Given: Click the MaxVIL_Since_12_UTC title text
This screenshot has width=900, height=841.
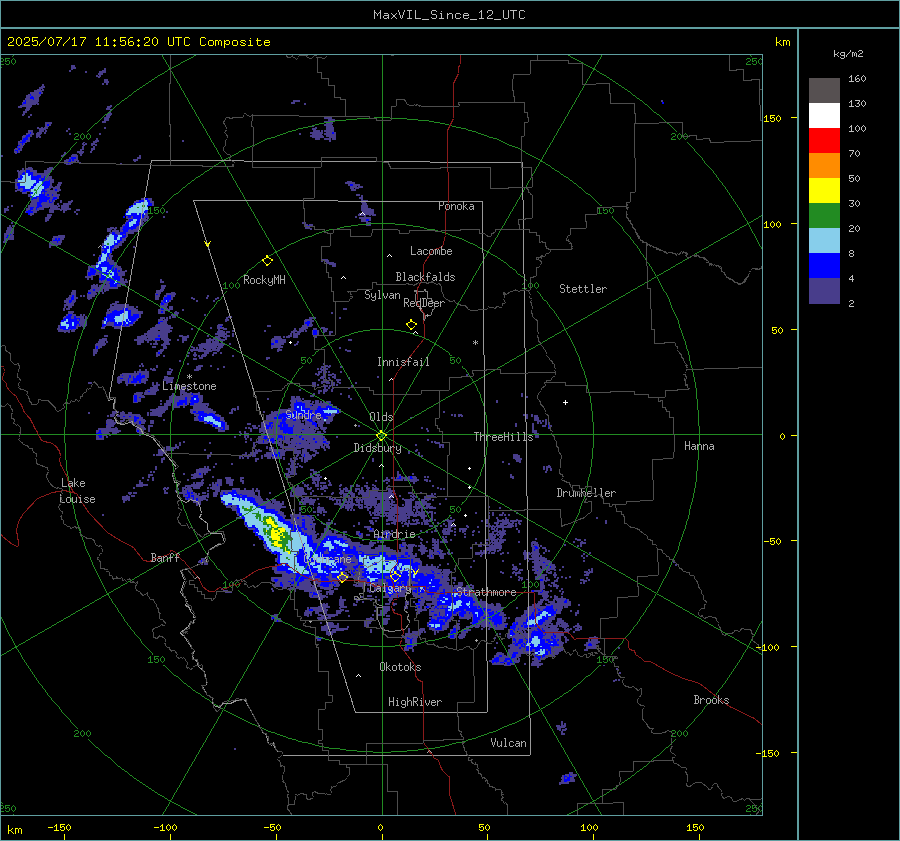Looking at the screenshot, I should pos(449,15).
